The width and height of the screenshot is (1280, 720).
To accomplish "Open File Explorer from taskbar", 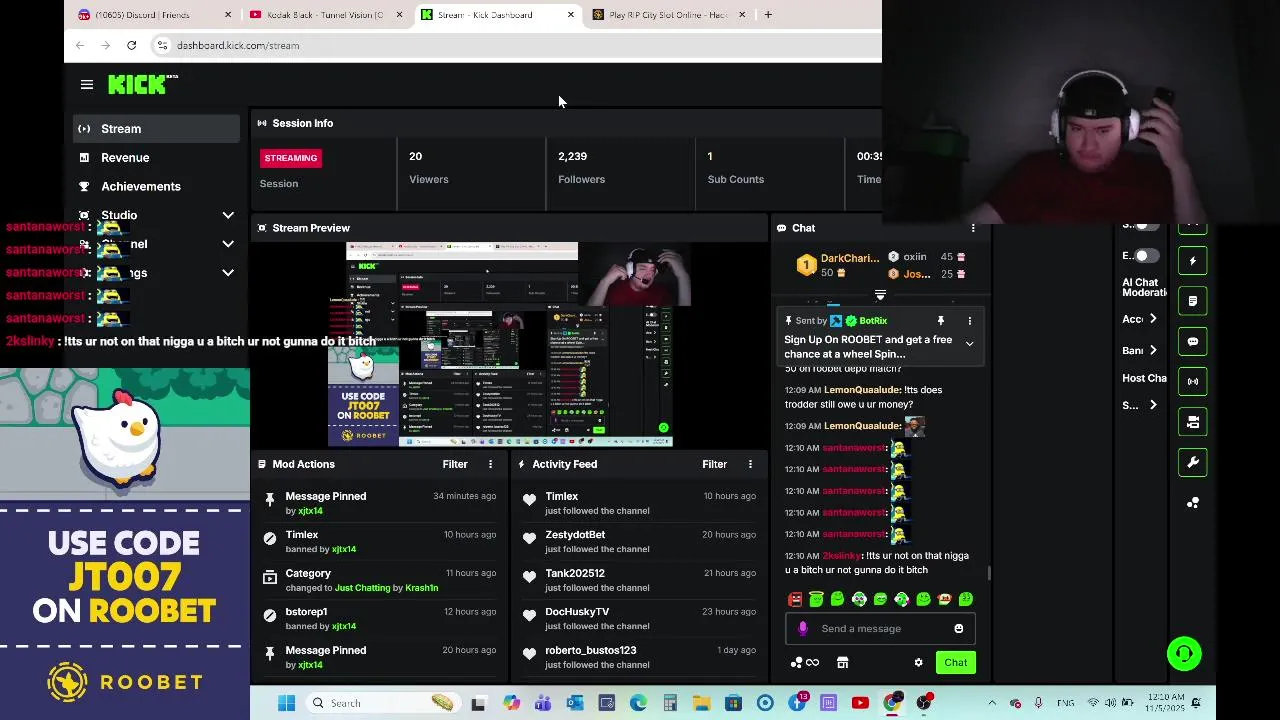I will 702,703.
